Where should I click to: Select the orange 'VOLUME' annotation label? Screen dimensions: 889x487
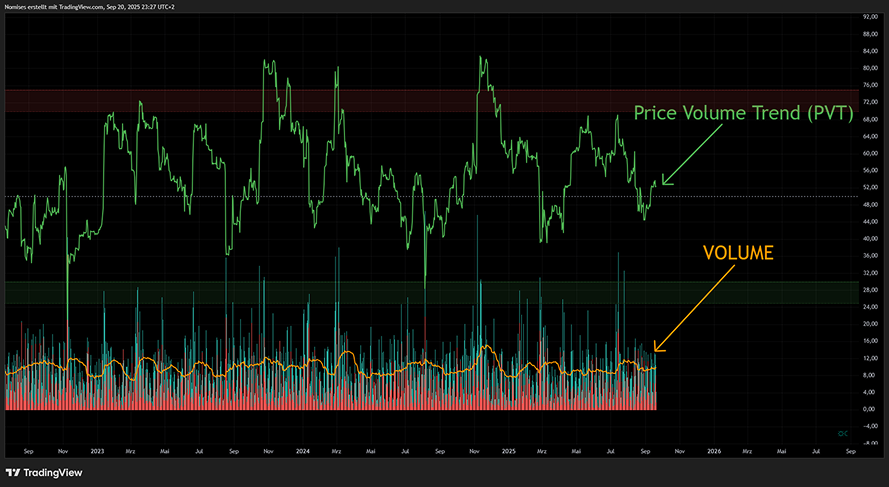738,253
